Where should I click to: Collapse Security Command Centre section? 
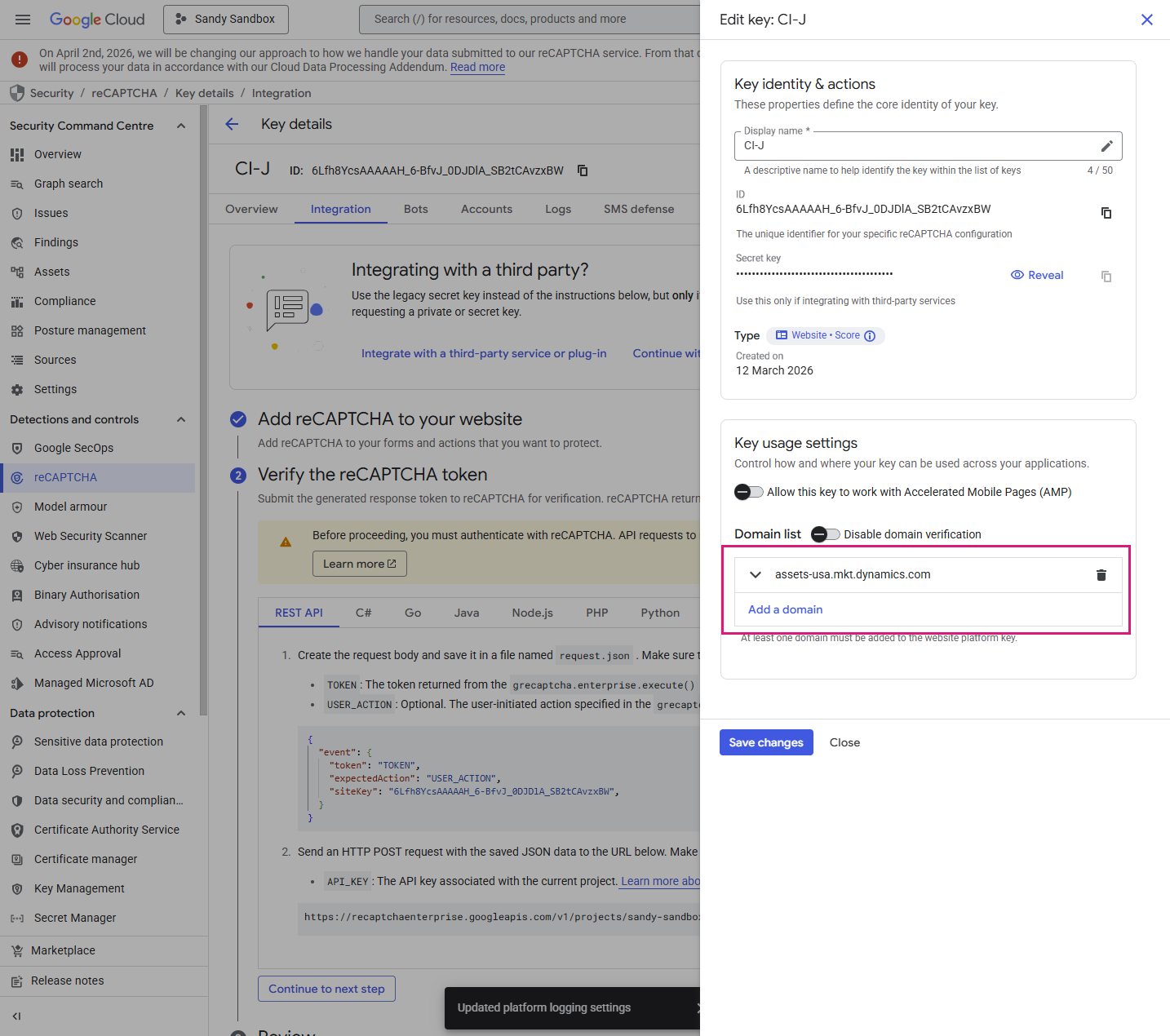click(x=181, y=126)
